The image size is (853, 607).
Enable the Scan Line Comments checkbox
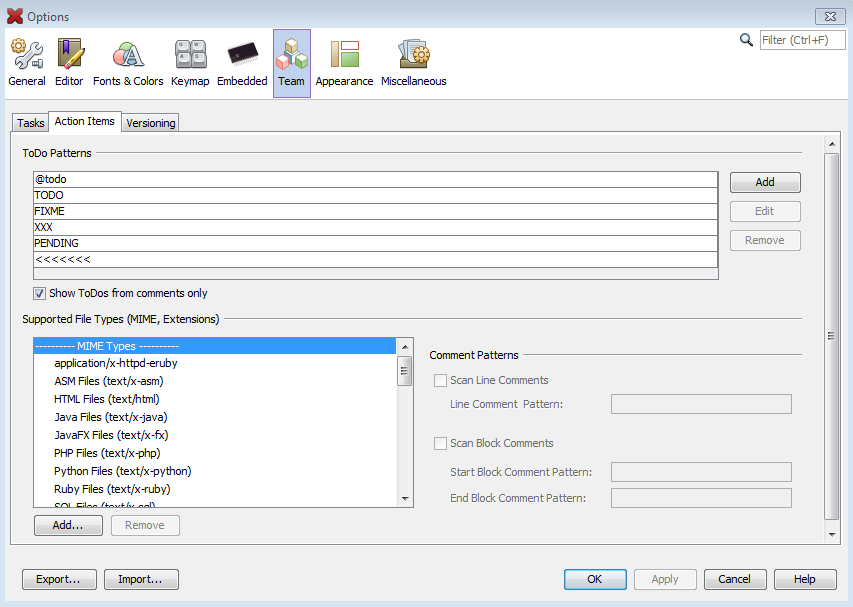[x=440, y=380]
